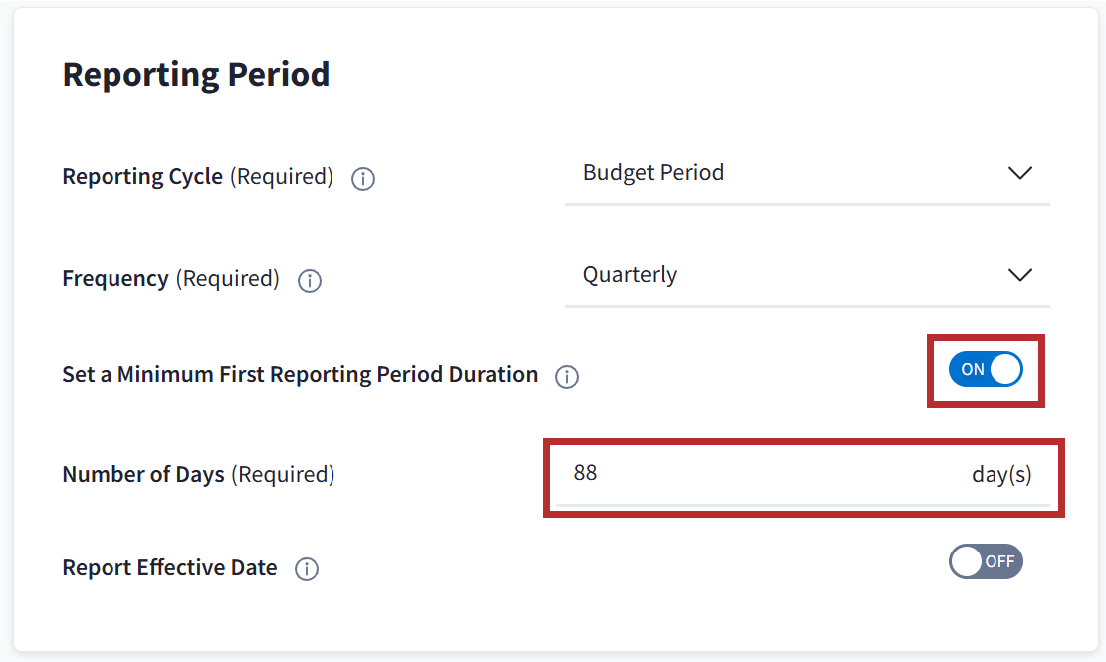Click the Quarterly selected value text
This screenshot has height=662, width=1106.
coord(630,275)
